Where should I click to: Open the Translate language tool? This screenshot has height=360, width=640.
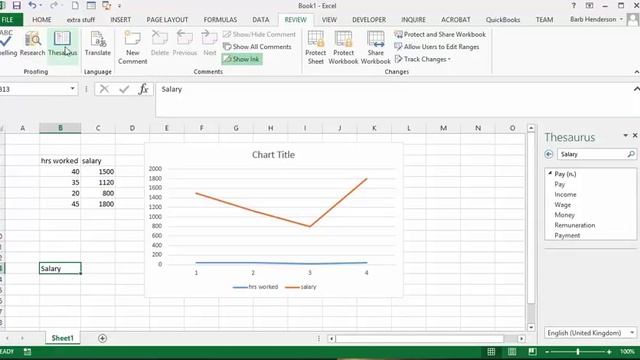click(98, 44)
